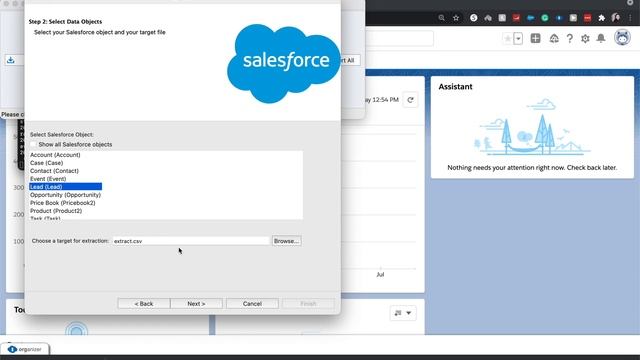Click the grey play-arrow extension icon
Viewport: 640px width, 360px height.
(x=573, y=18)
